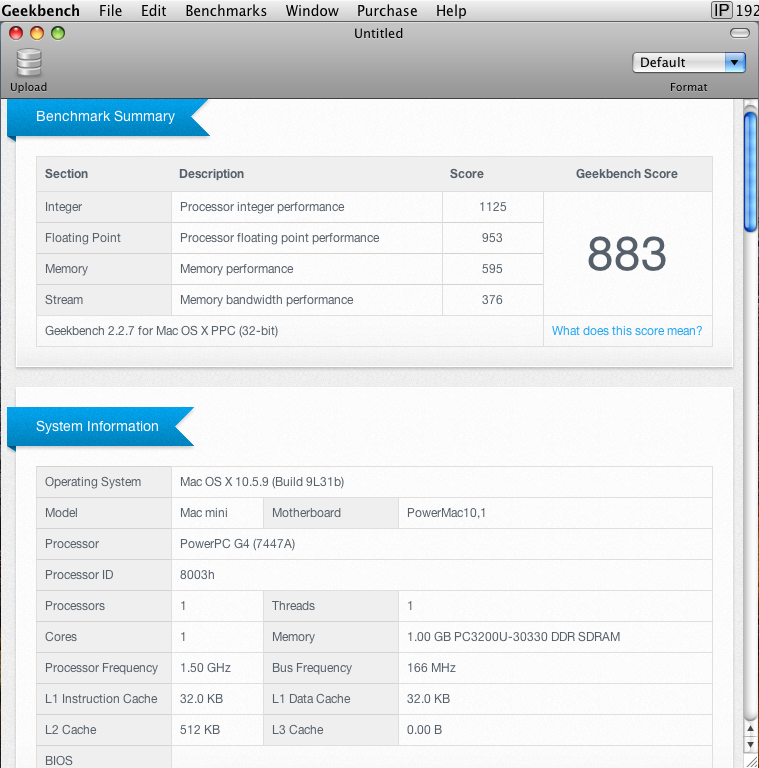Click '1.00 GB PC3200U-30330 DDR SDRAM' value
759x768 pixels.
(x=514, y=637)
